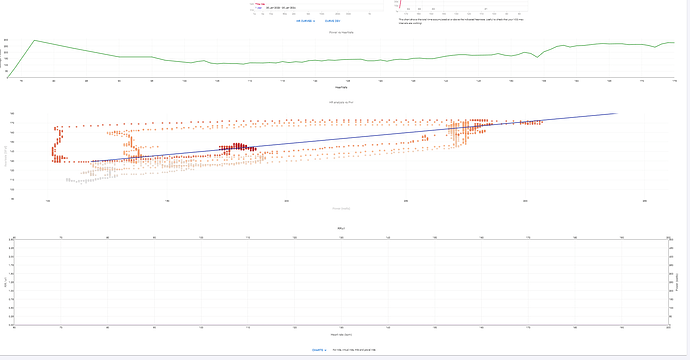Image resolution: width=690 pixels, height=360 pixels.
Task: Select the early peak of the green power line
Action: tap(35, 40)
